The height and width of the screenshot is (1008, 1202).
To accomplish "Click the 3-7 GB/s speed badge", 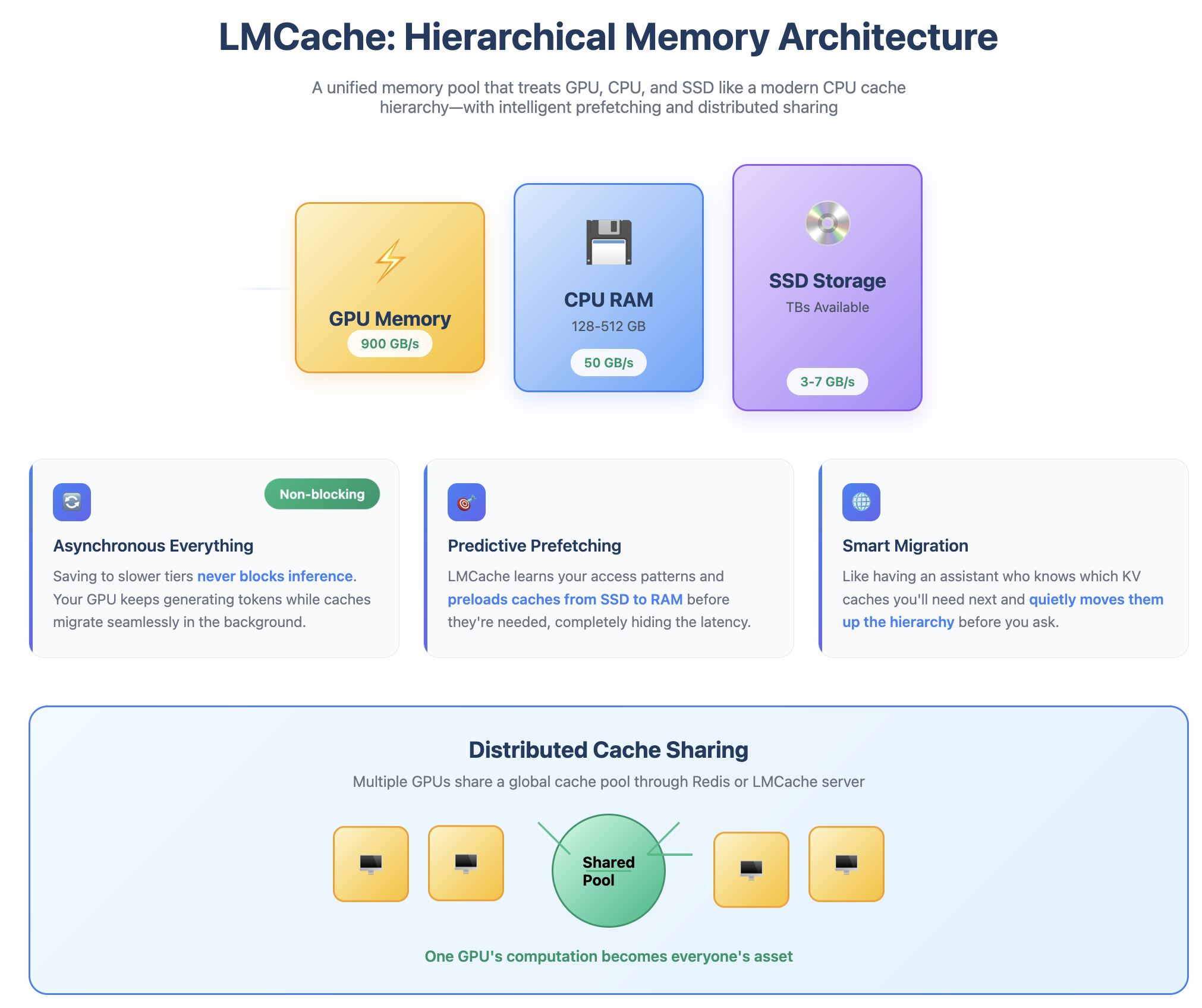I will 826,382.
